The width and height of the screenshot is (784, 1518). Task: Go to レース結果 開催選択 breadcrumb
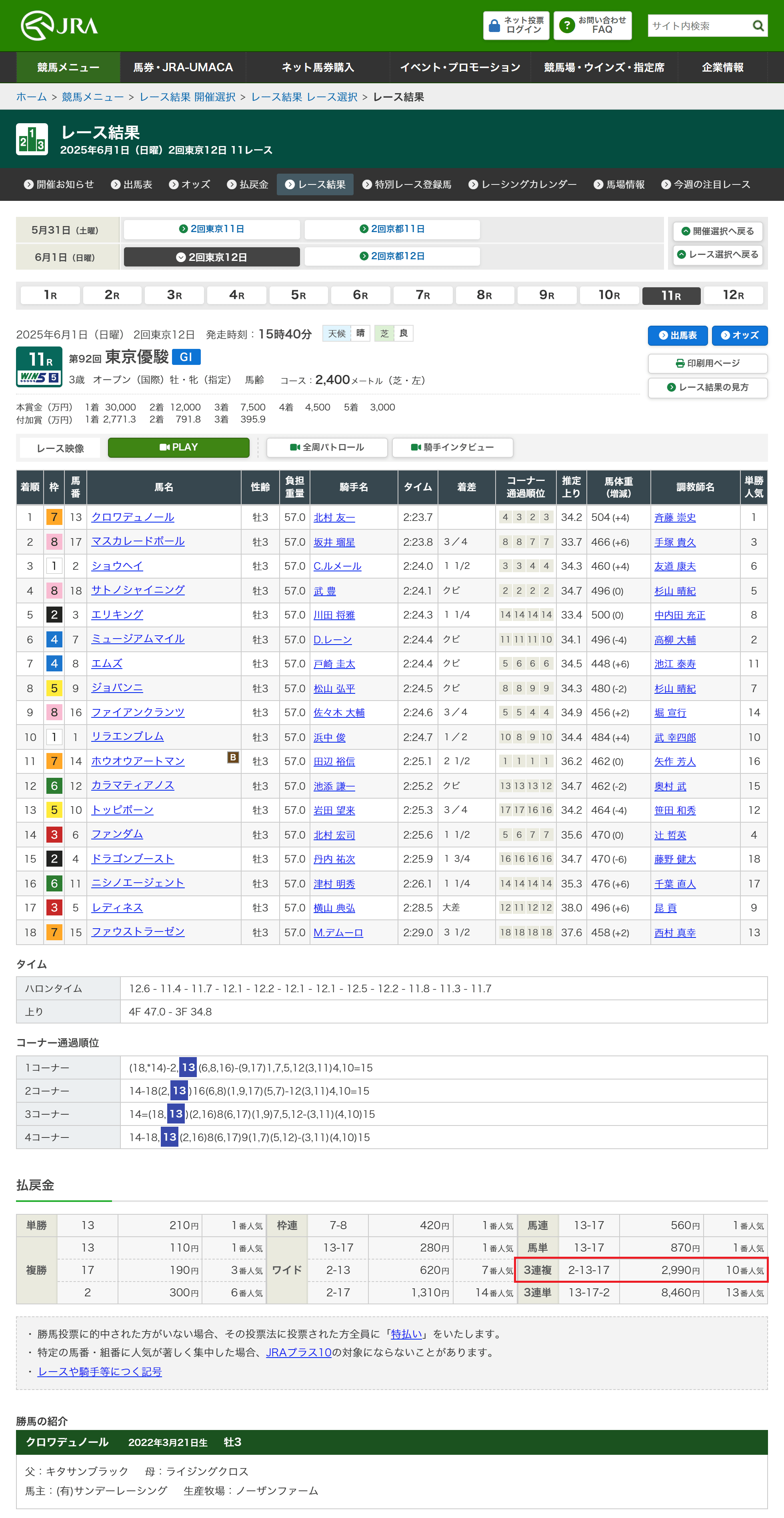pos(187,97)
